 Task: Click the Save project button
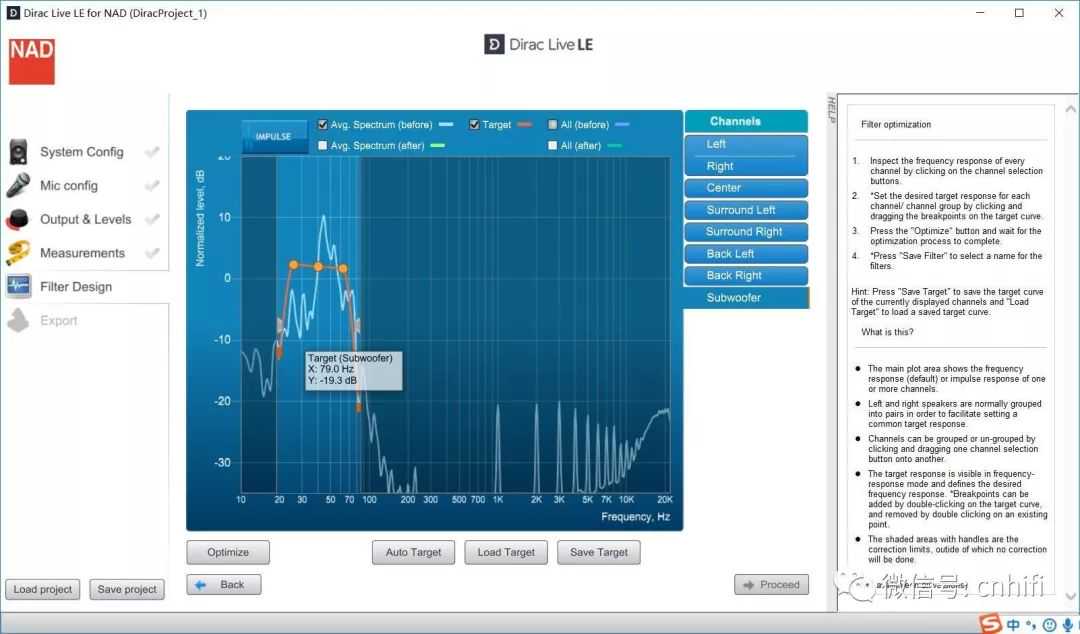point(127,589)
